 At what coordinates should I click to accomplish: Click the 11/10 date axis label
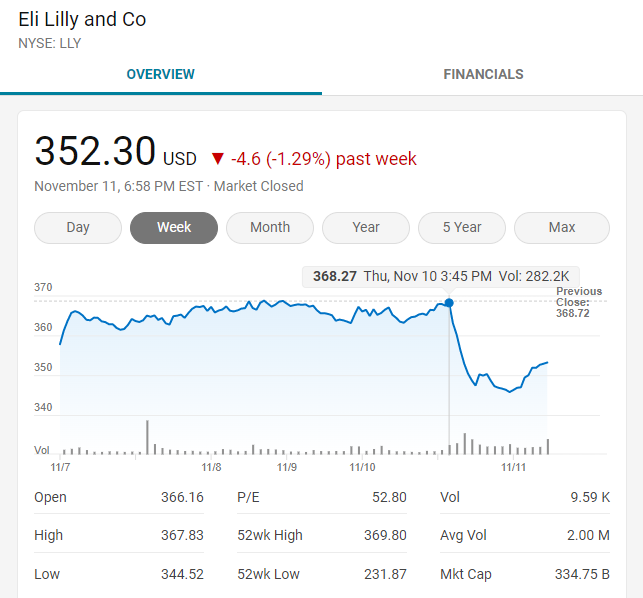pos(362,467)
